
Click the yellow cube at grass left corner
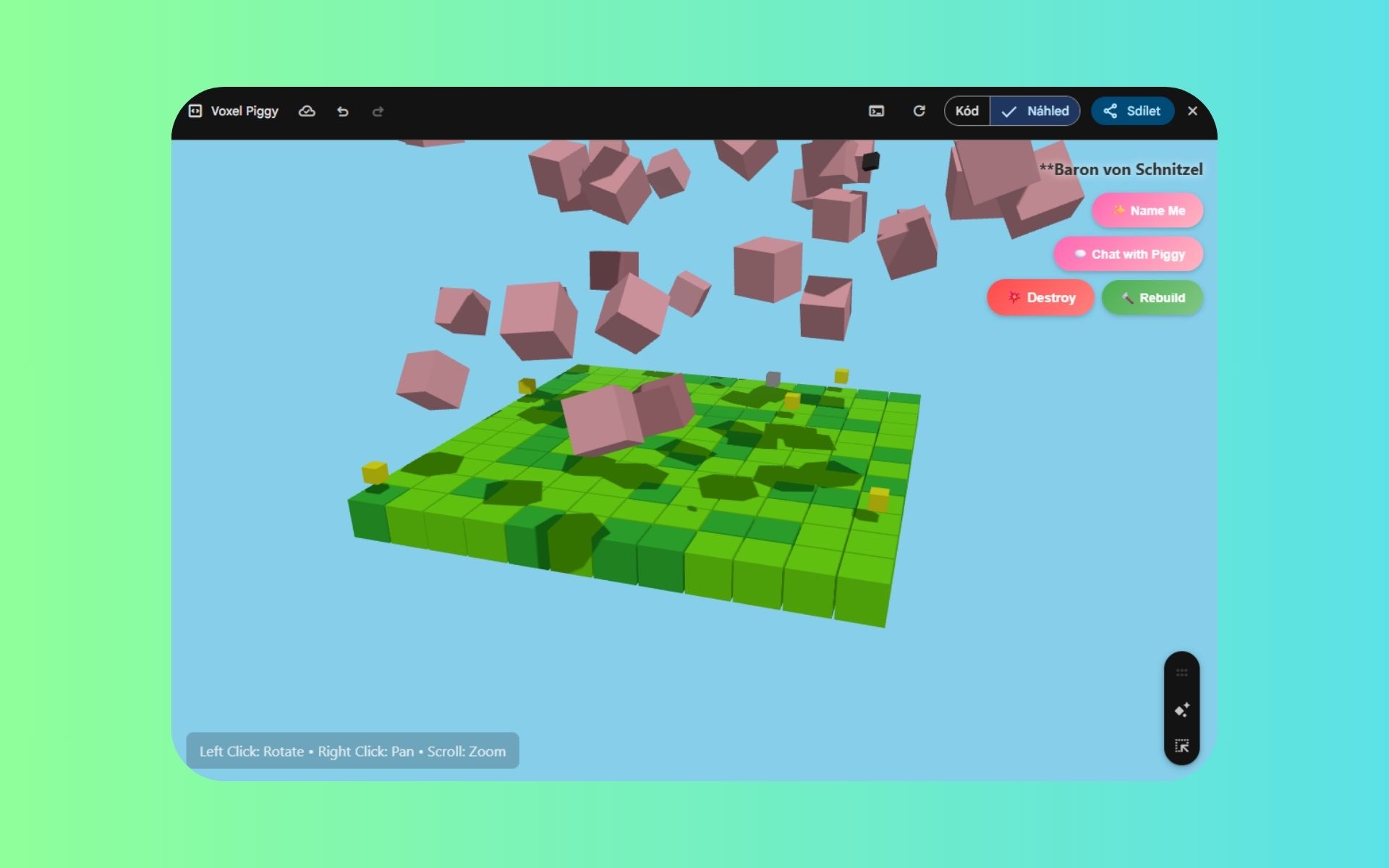coord(375,472)
